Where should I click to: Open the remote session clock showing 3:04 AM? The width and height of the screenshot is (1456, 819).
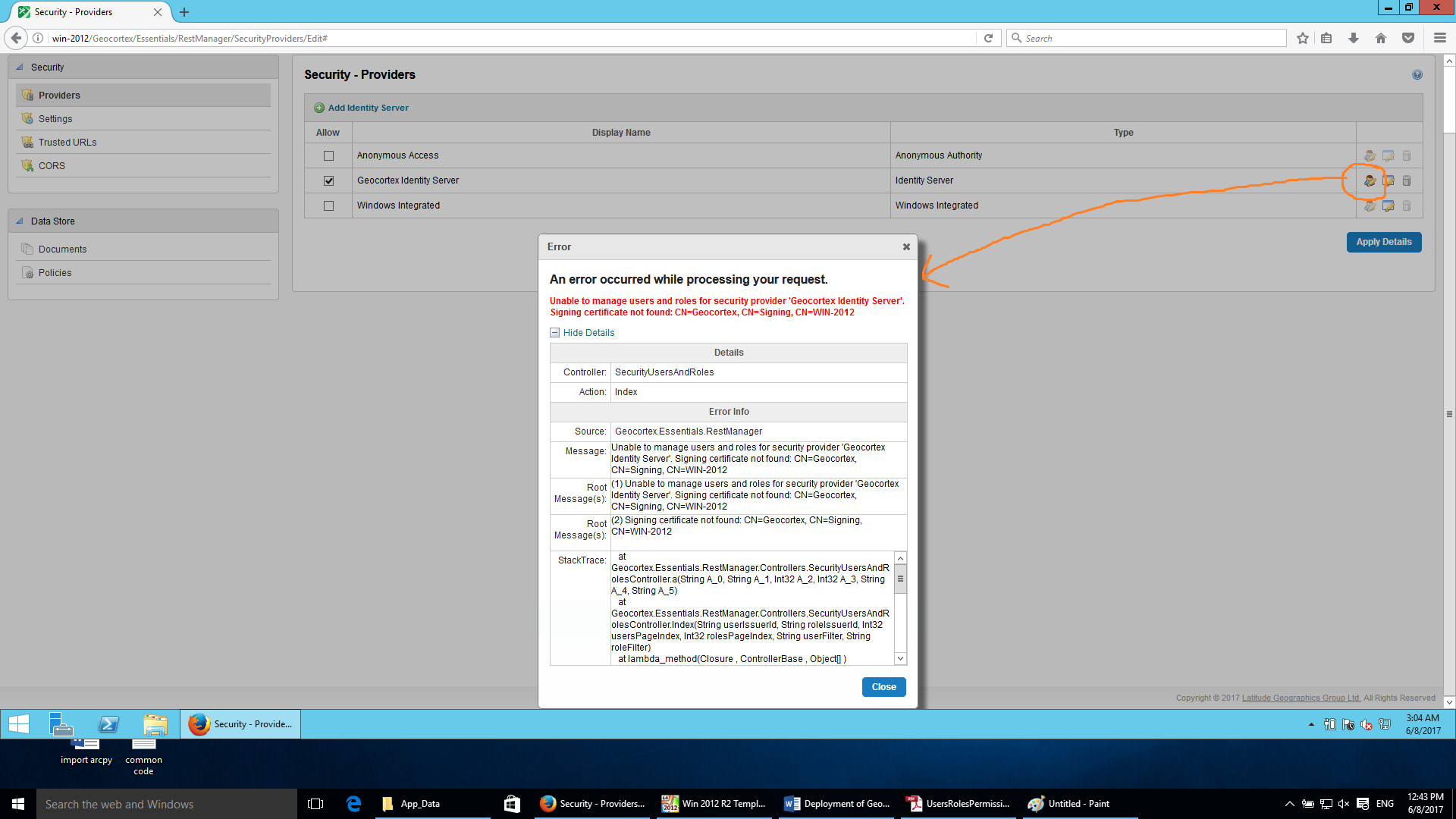point(1423,724)
